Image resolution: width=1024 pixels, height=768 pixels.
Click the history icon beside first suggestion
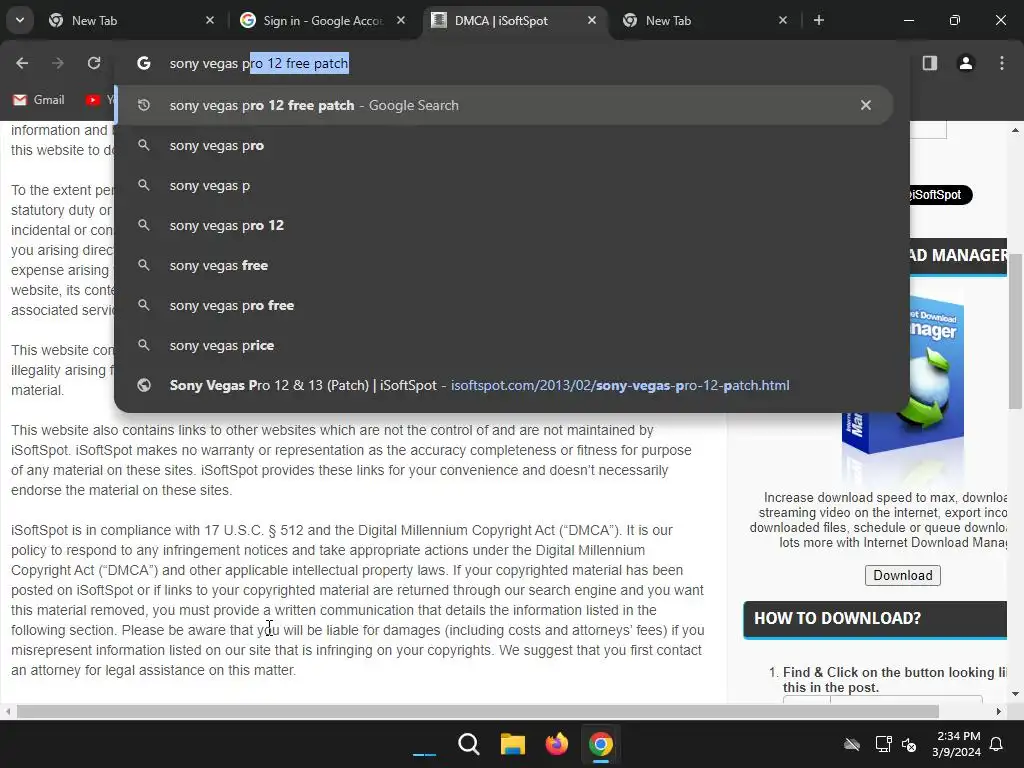pos(144,105)
